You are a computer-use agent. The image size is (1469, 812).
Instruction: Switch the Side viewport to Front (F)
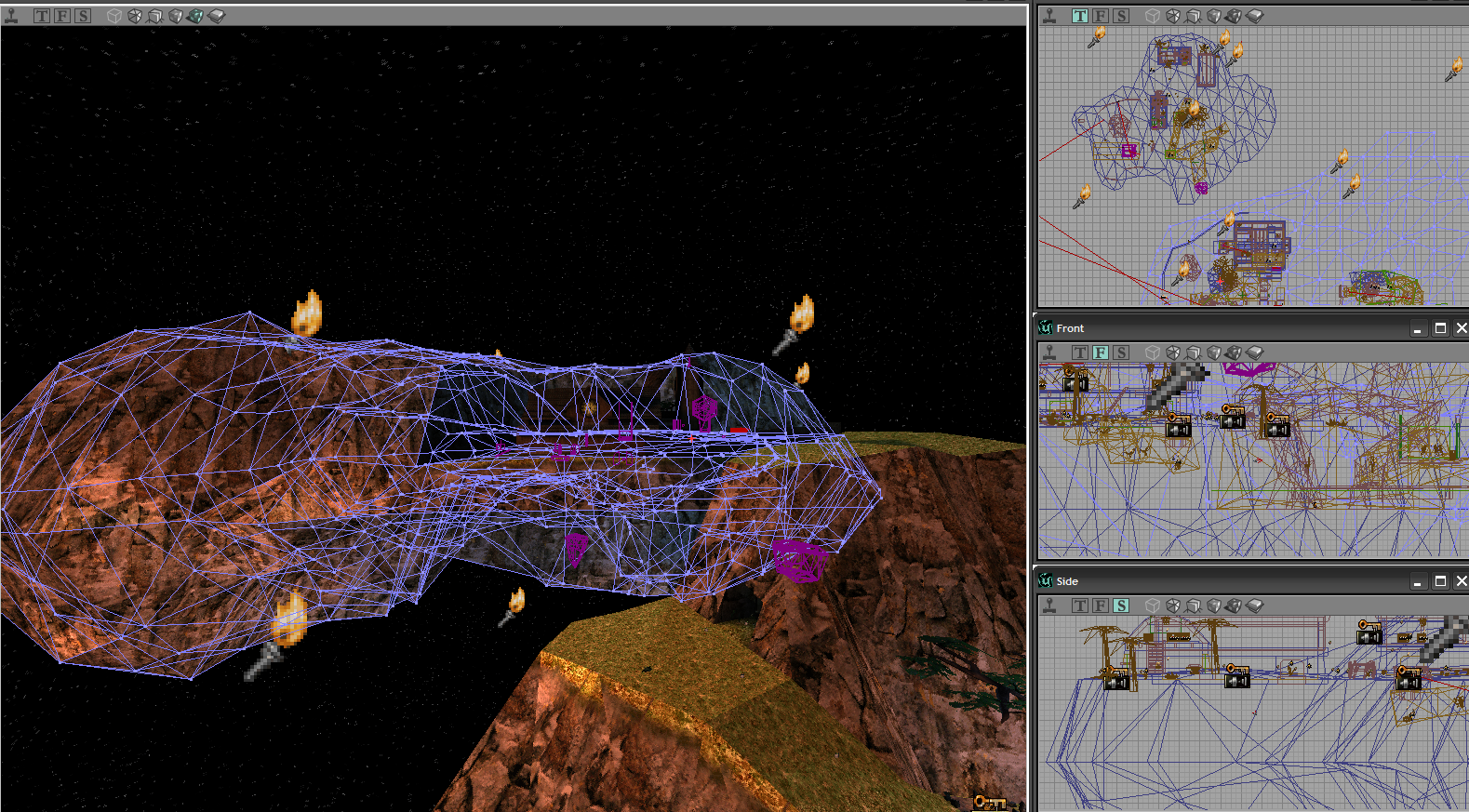click(1101, 606)
